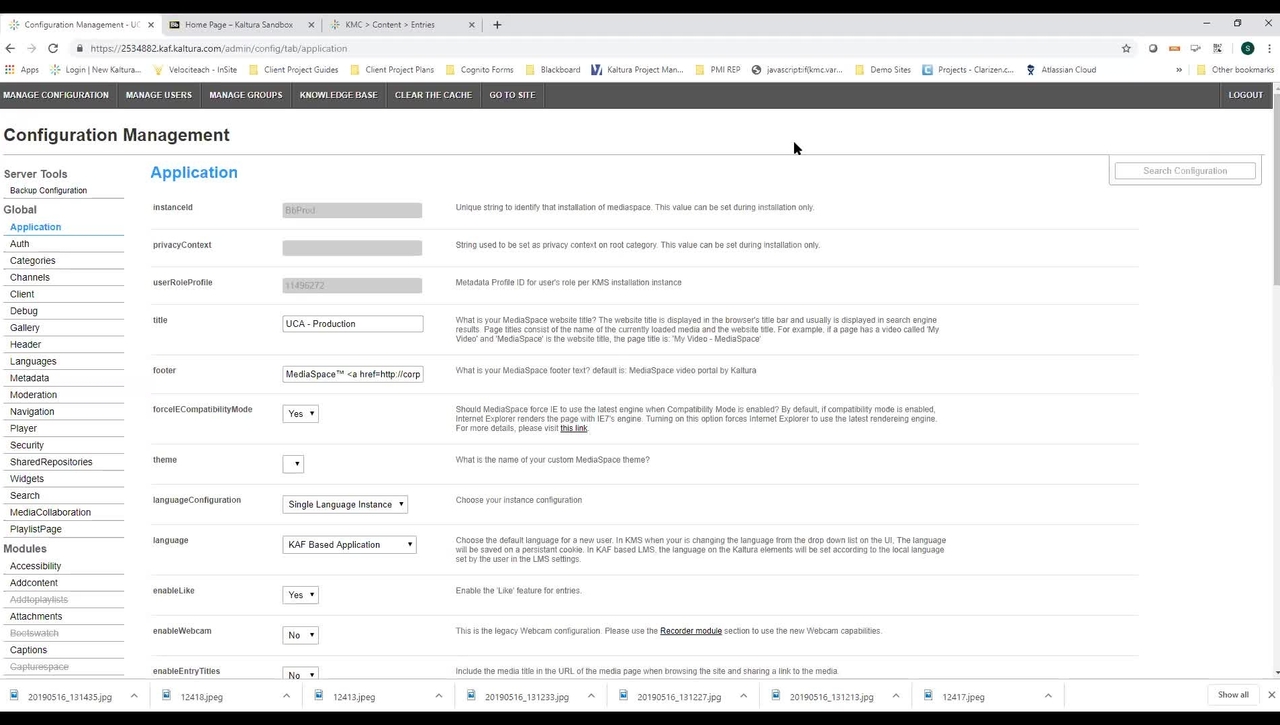The image size is (1280, 725).
Task: Open download options for 20190516_131435.jpg
Action: click(133, 696)
